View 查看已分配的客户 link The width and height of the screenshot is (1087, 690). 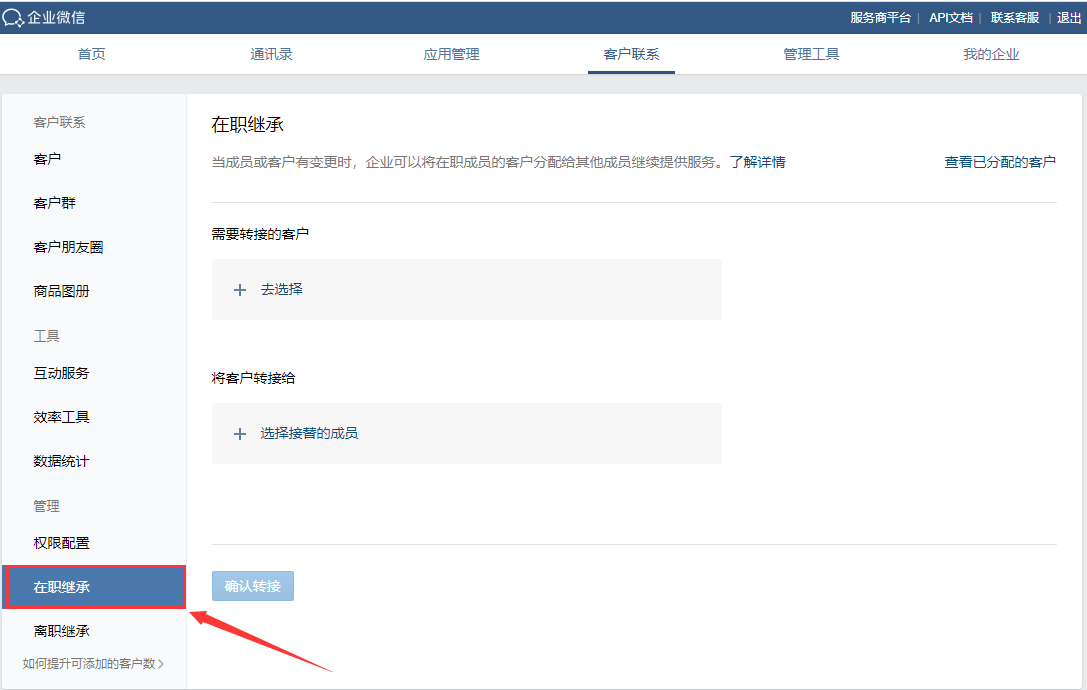[1000, 162]
